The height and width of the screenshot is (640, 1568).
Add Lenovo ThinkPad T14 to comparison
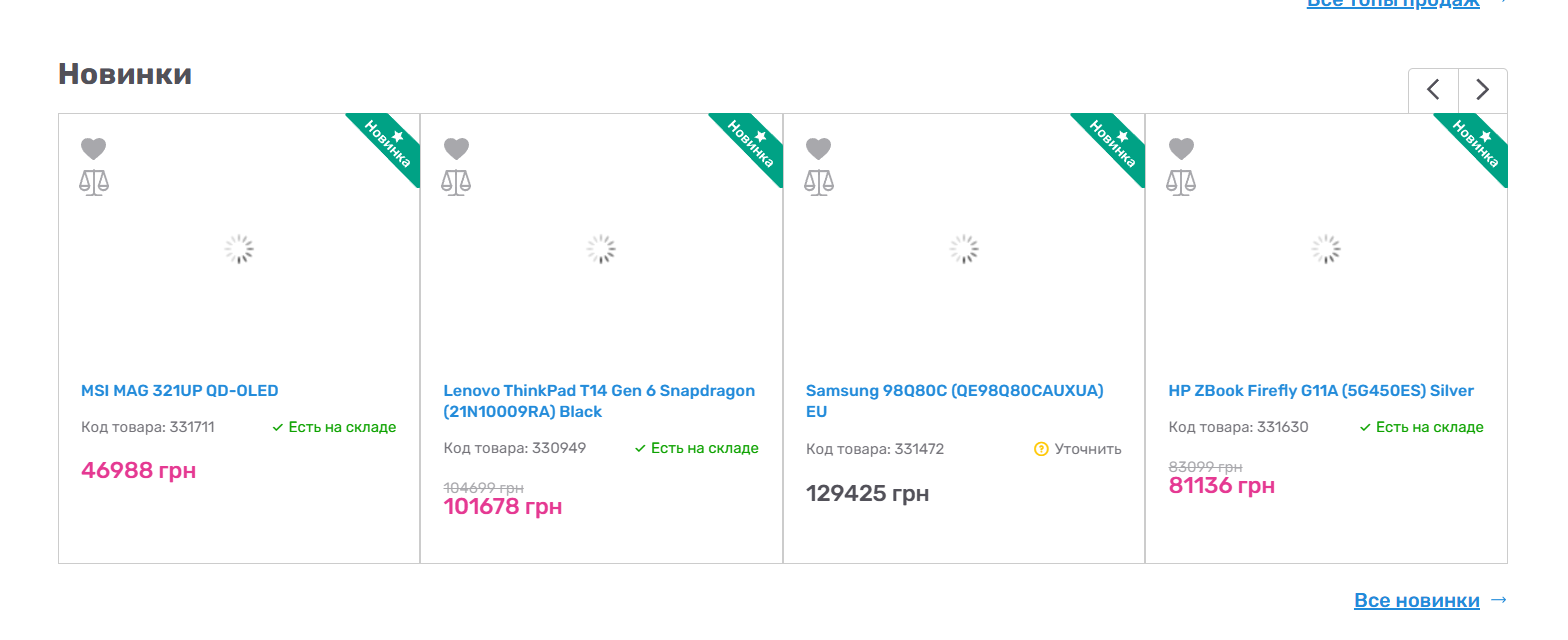click(456, 182)
